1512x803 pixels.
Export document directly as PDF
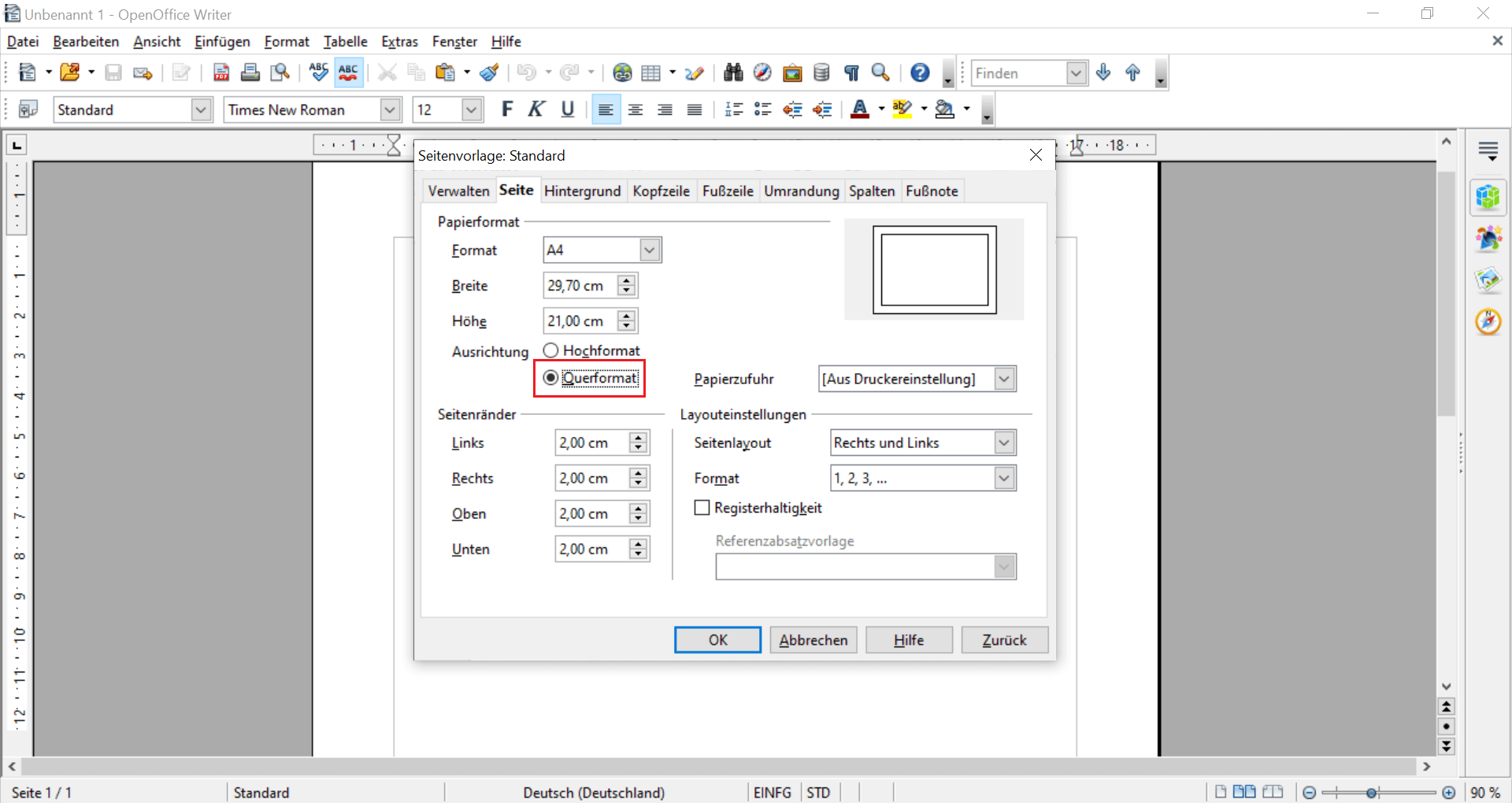point(221,72)
